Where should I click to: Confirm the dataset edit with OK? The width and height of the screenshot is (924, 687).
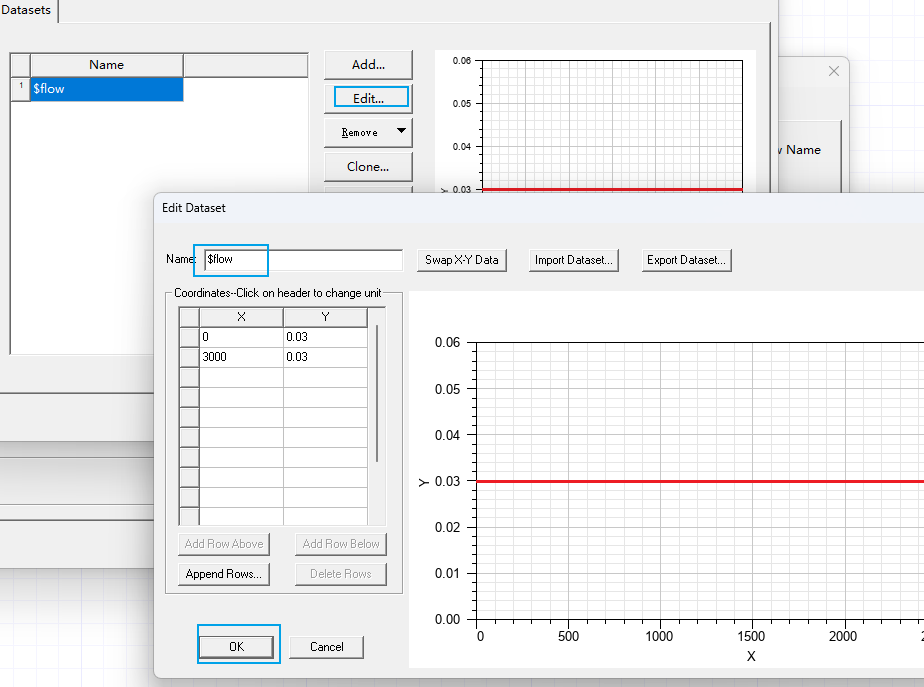[x=236, y=647]
